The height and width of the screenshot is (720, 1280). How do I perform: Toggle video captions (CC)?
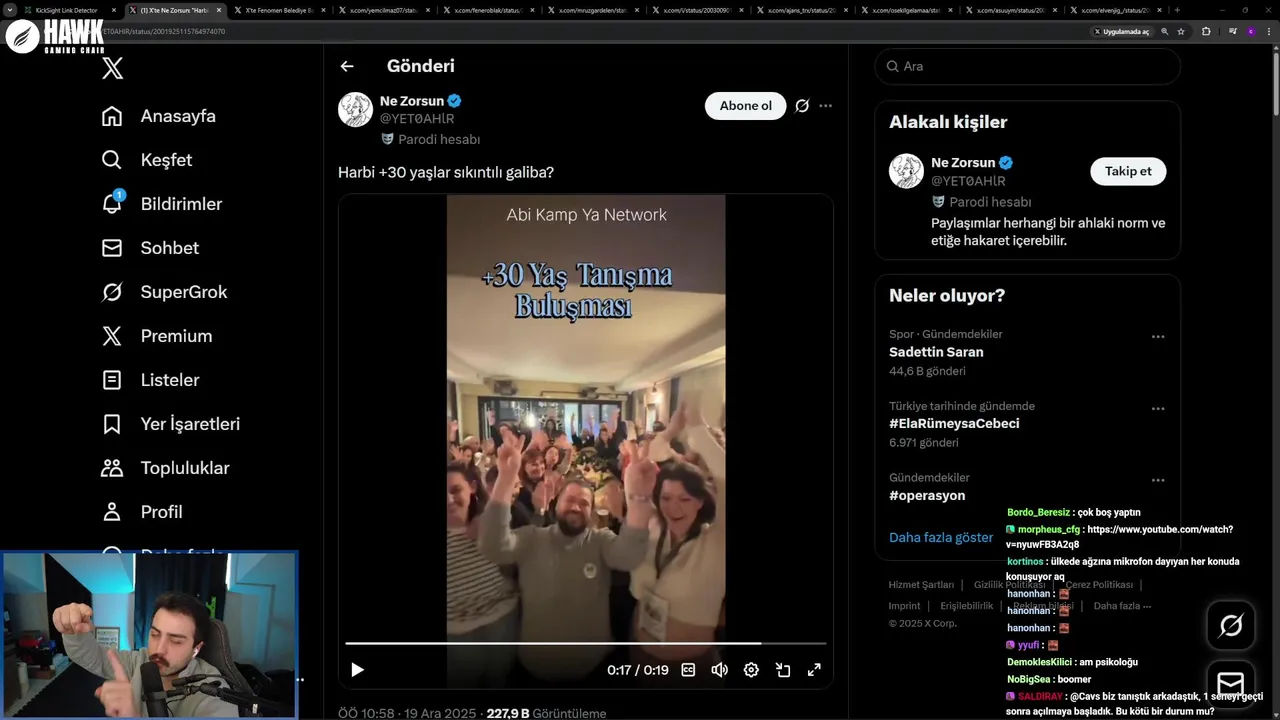688,670
